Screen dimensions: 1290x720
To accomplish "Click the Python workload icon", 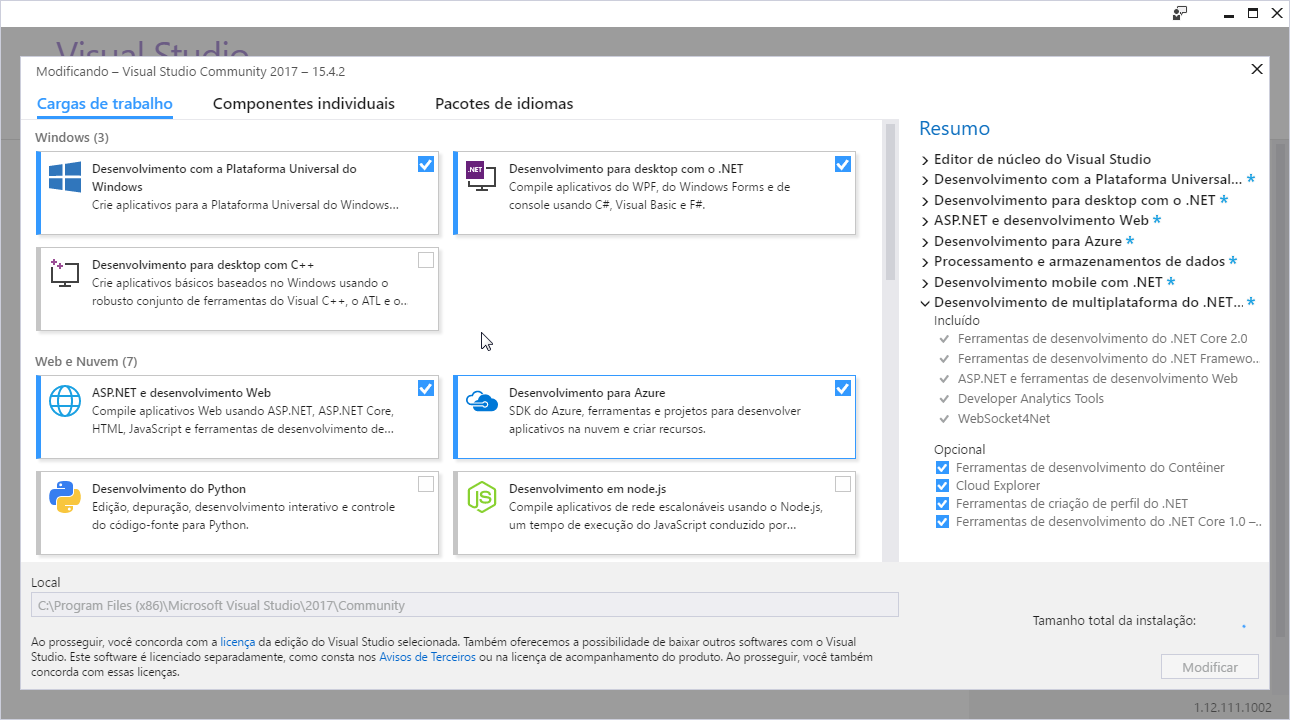I will 65,497.
